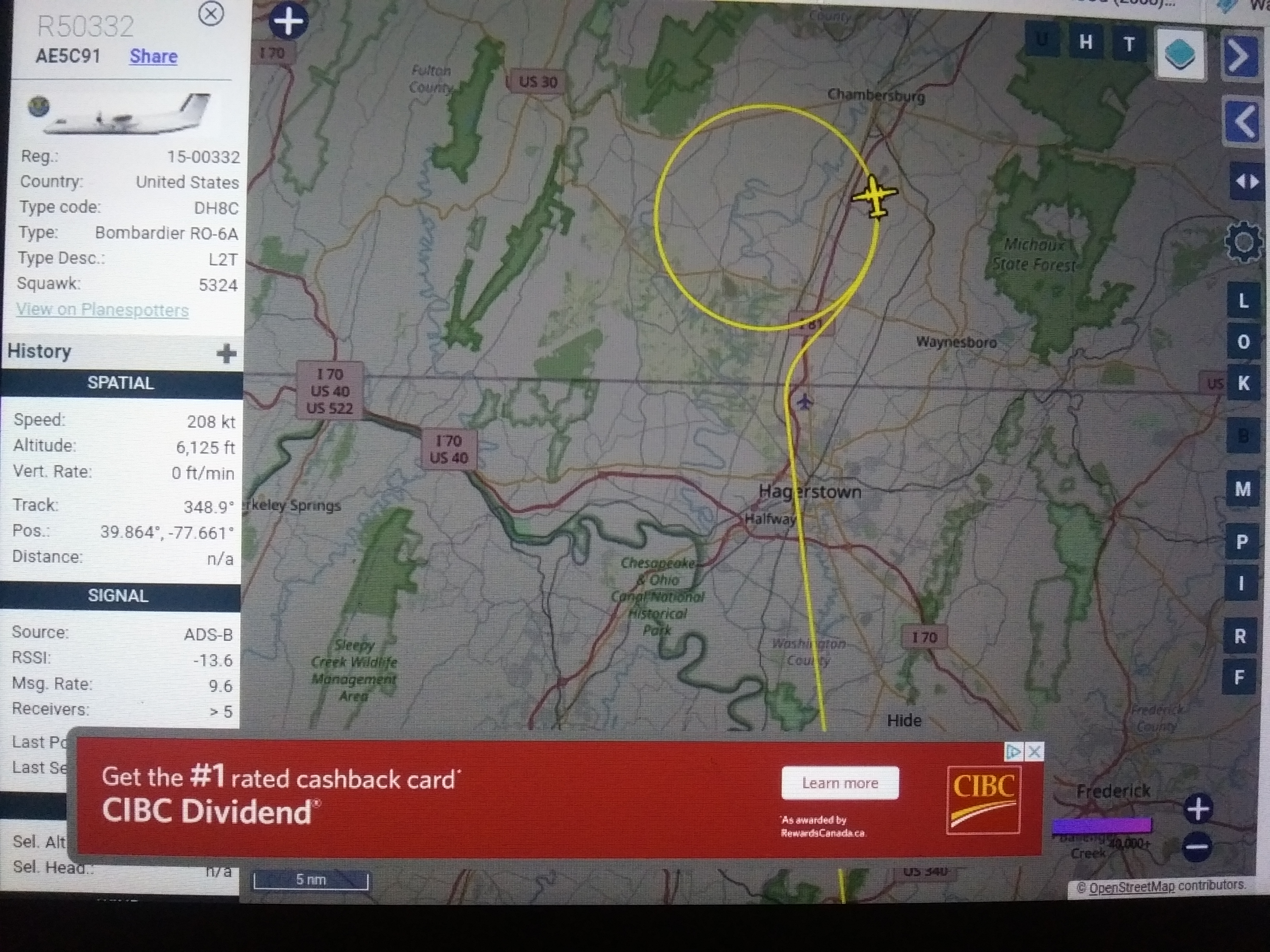Click the left chevron arrow button

(1242, 121)
